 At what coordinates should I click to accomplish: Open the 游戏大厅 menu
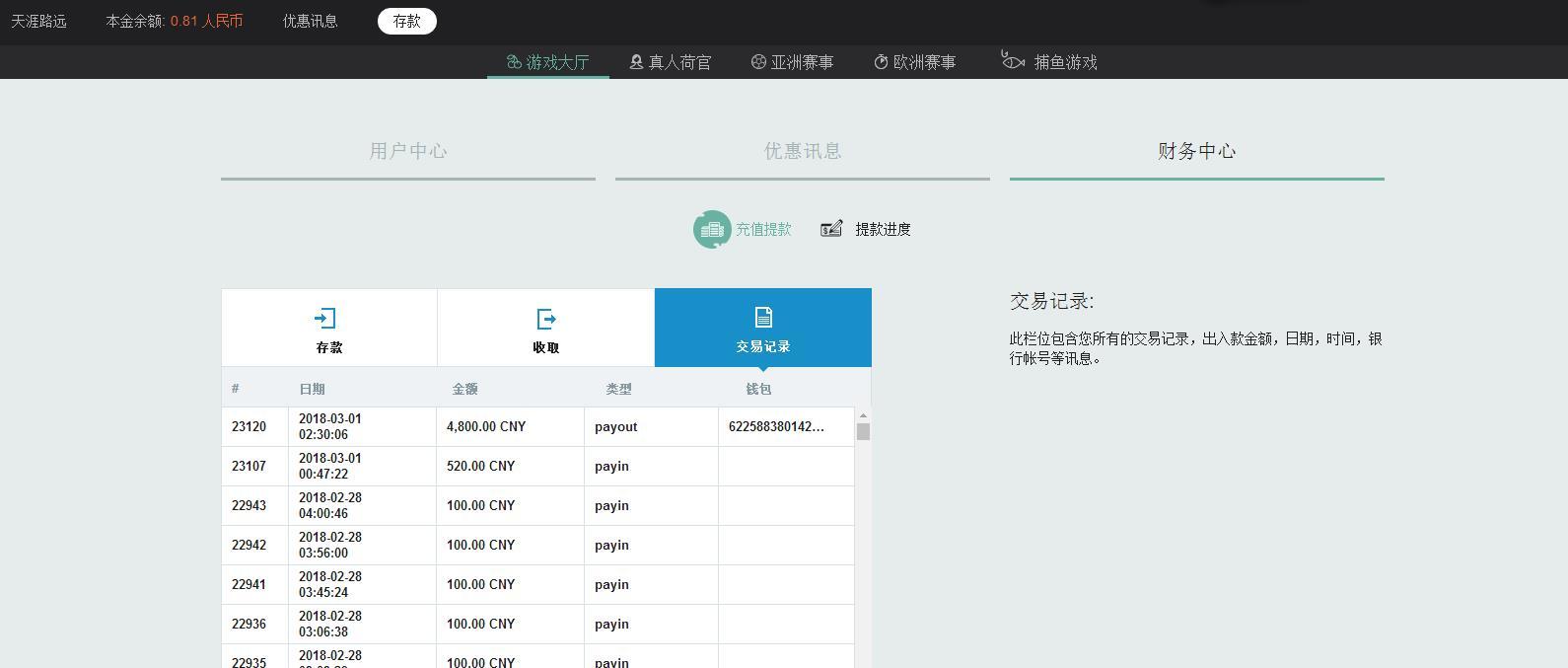[548, 62]
